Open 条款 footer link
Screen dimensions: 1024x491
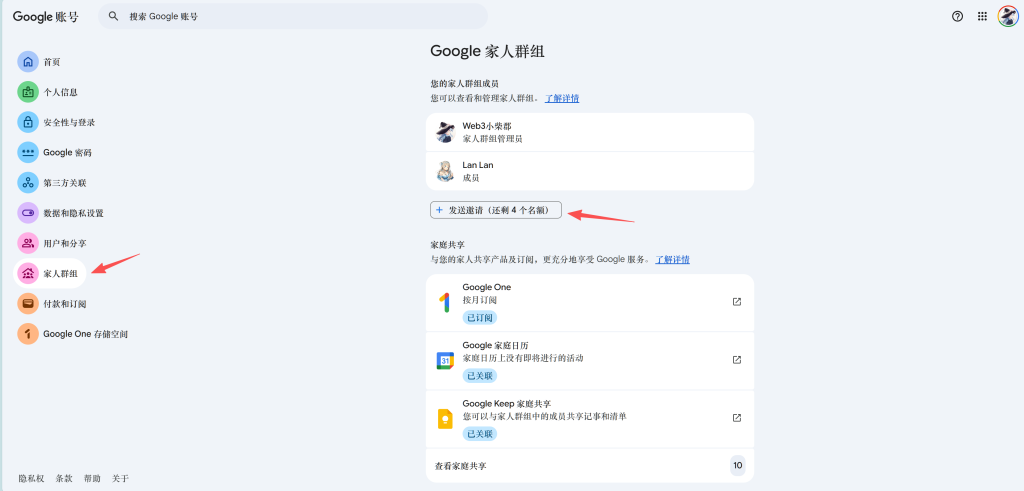point(64,479)
